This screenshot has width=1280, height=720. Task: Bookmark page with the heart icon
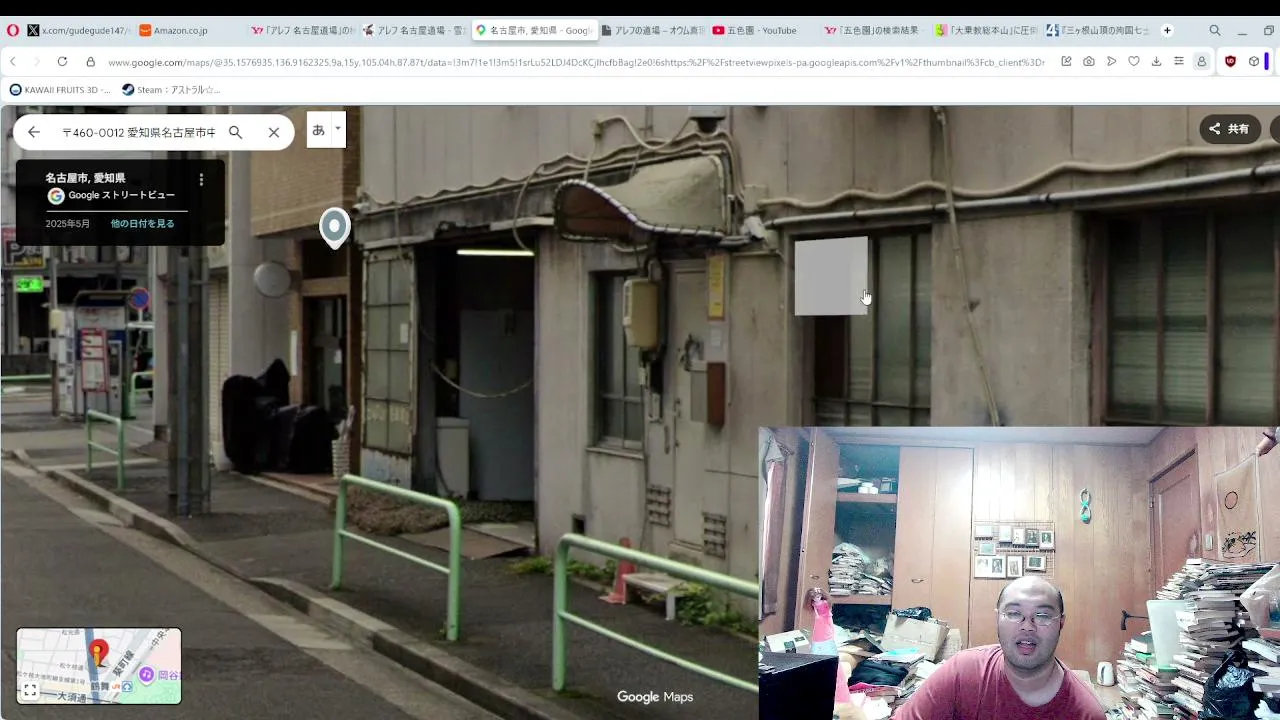tap(1134, 62)
